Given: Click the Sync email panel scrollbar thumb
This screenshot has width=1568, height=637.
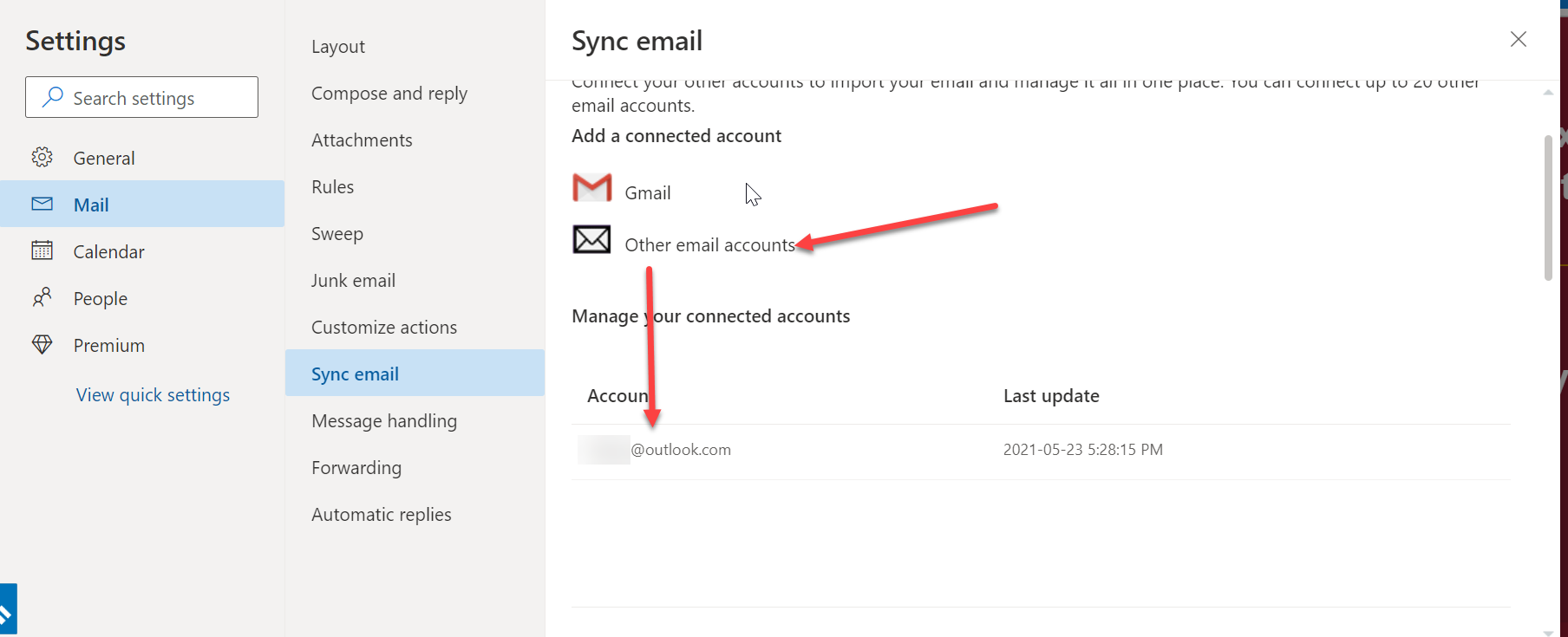Looking at the screenshot, I should 1548,208.
